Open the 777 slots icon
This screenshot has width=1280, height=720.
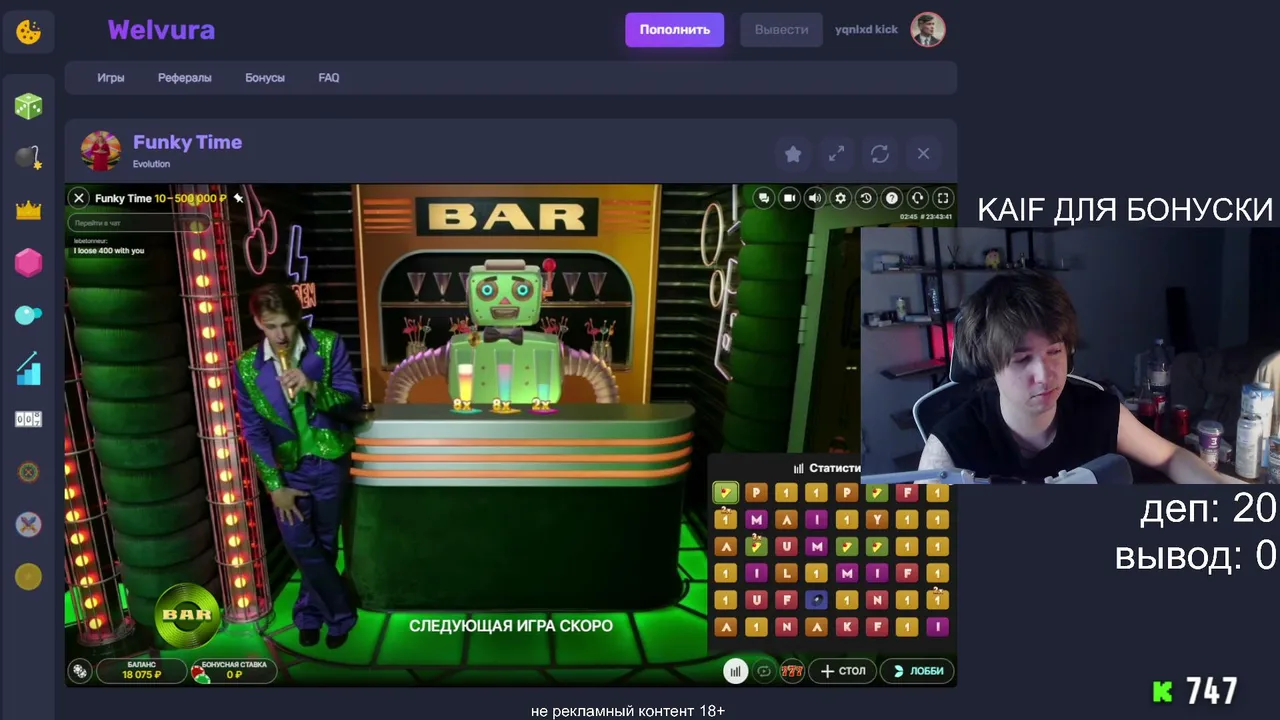[792, 671]
